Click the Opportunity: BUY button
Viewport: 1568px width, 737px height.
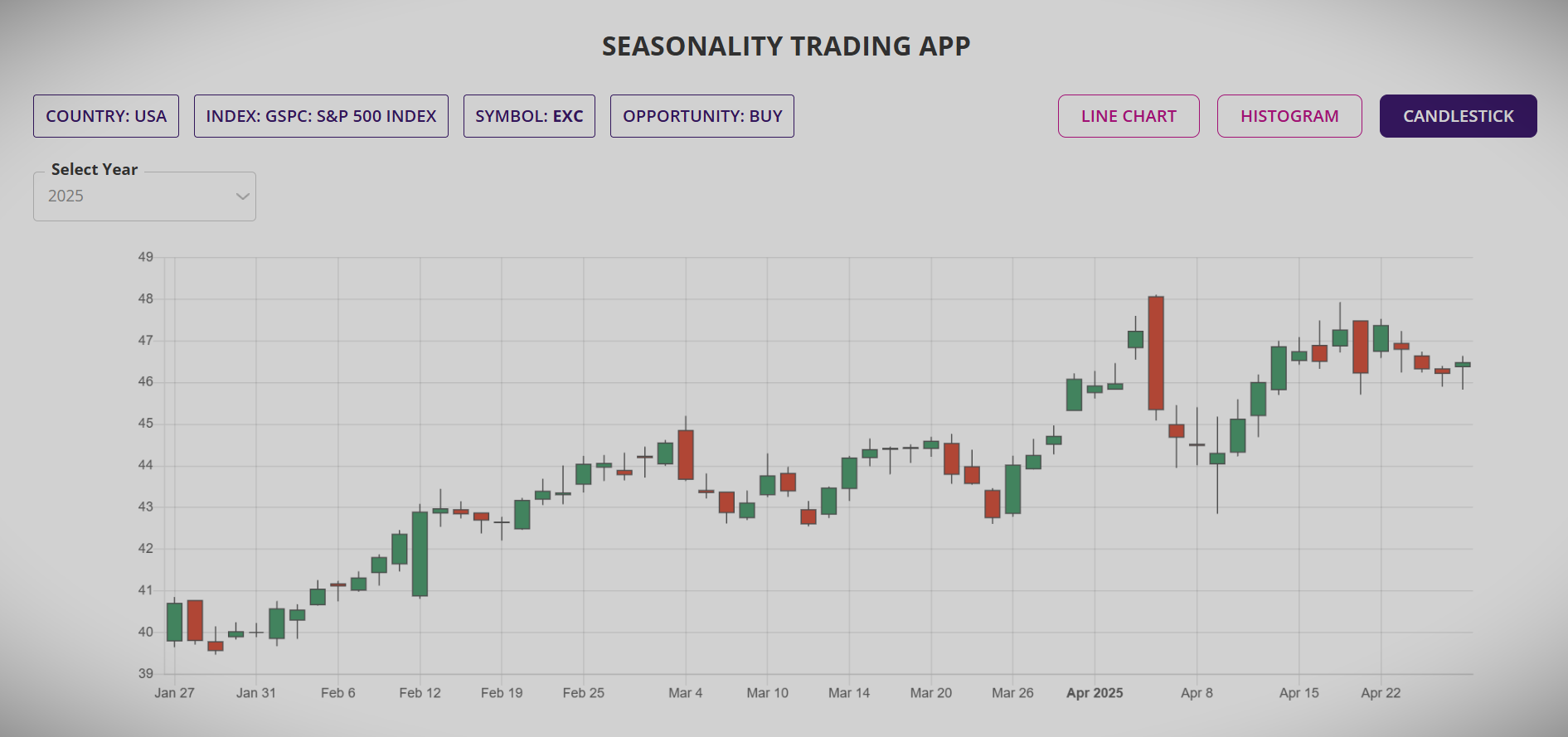[701, 116]
